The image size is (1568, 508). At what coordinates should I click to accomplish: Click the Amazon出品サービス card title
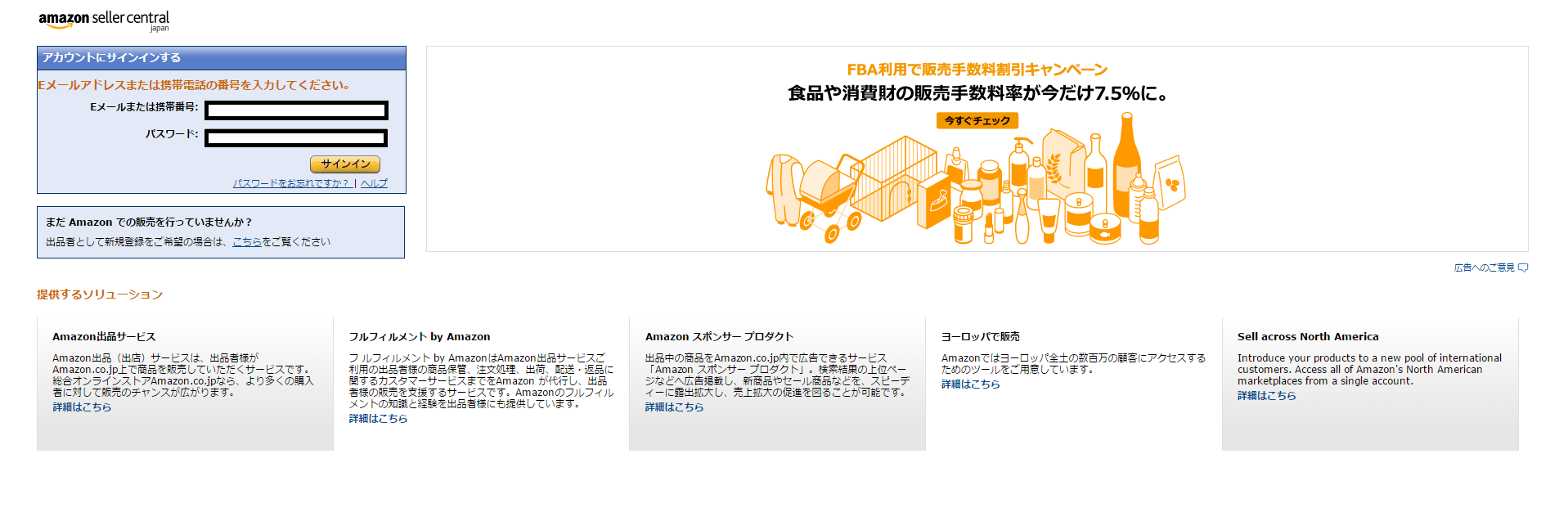(104, 337)
